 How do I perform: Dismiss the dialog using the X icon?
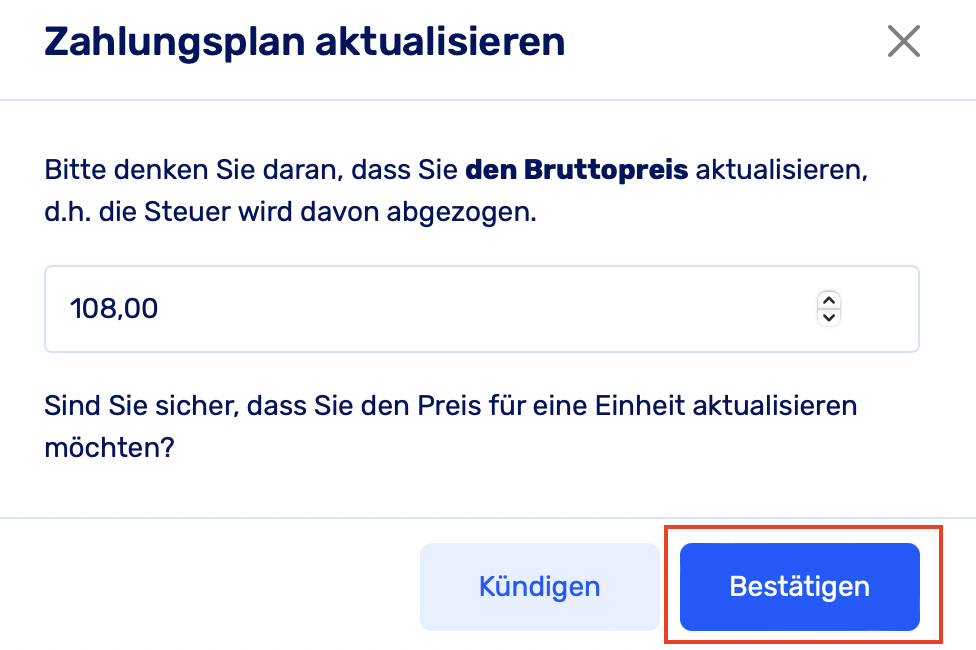pyautogui.click(x=903, y=42)
